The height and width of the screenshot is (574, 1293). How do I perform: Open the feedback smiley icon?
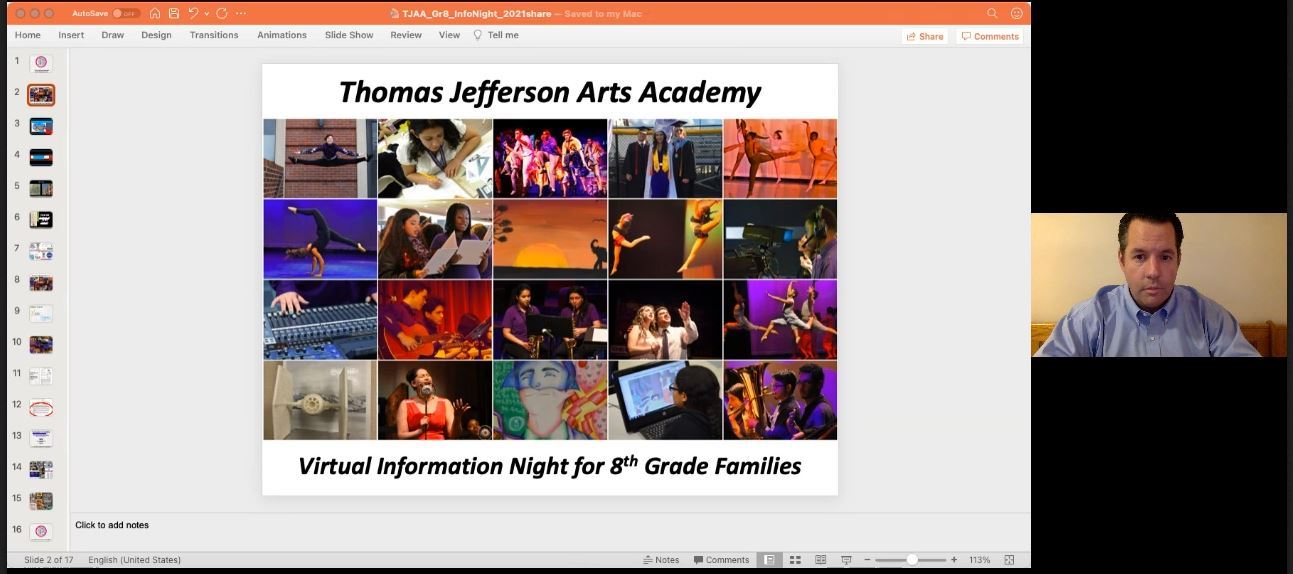click(1017, 13)
